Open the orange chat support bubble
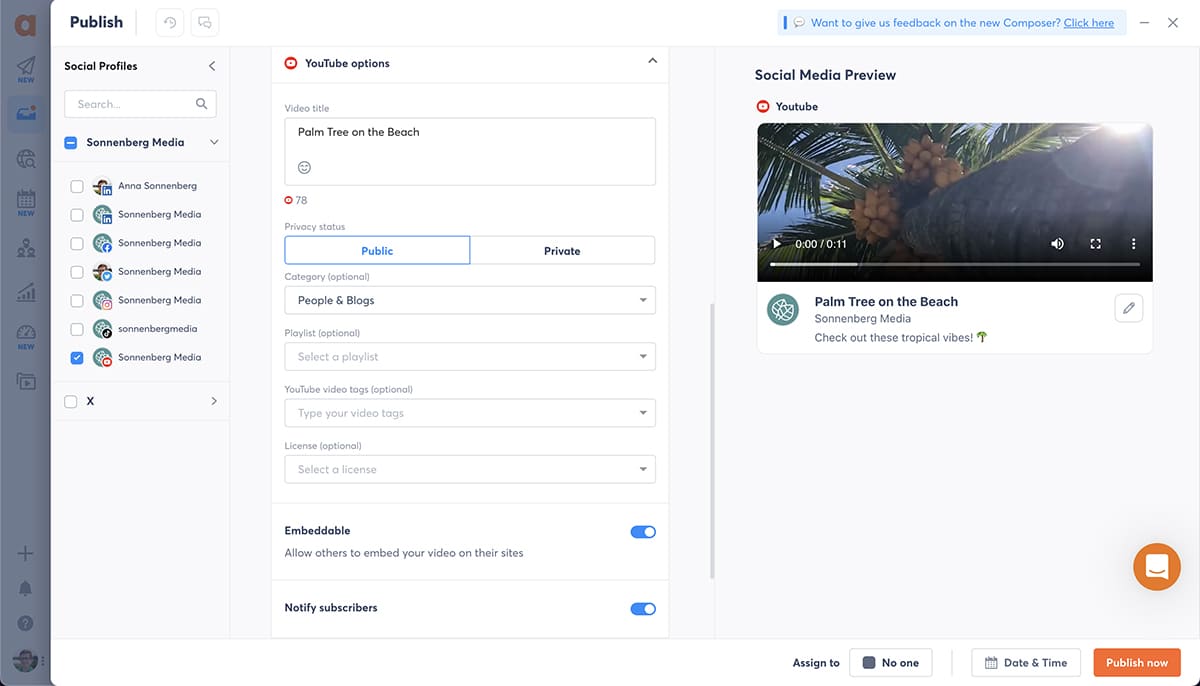 [1157, 567]
